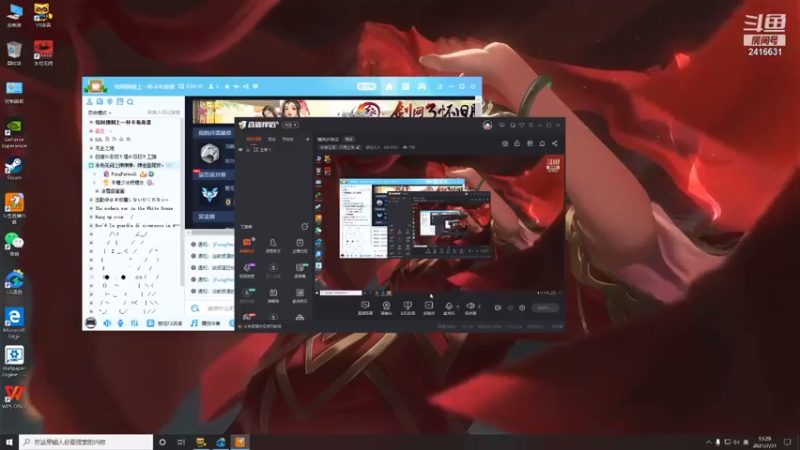Click the Windows Start button
This screenshot has width=800, height=450.
coord(9,442)
